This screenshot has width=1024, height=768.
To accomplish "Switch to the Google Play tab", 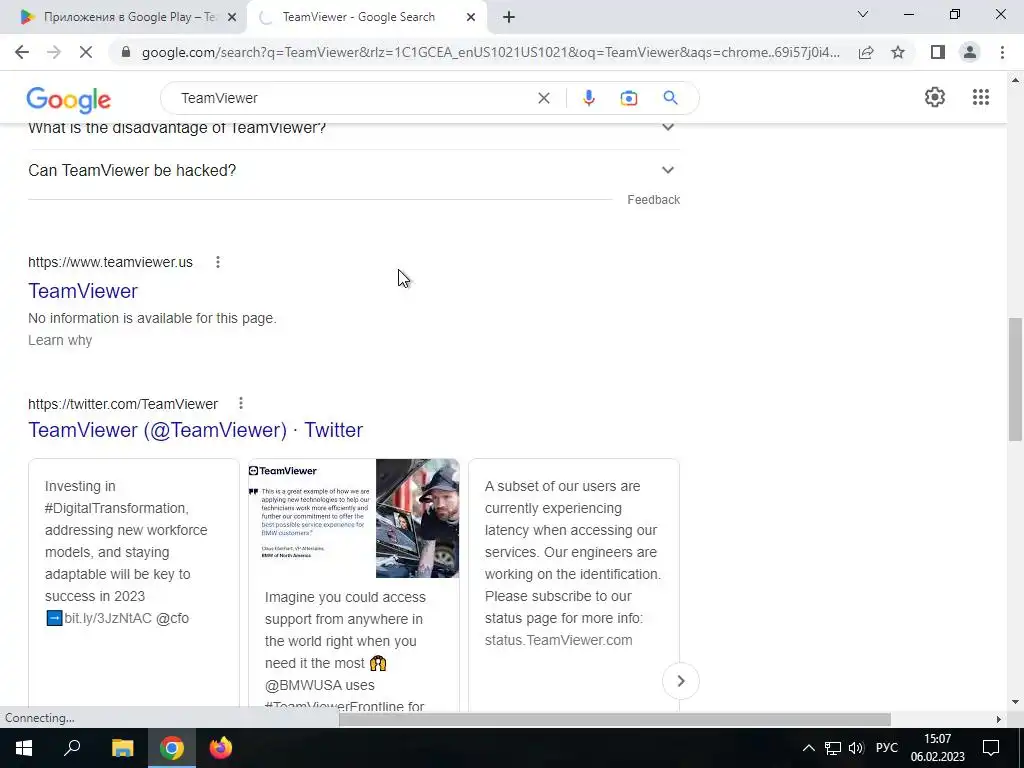I will coord(124,18).
